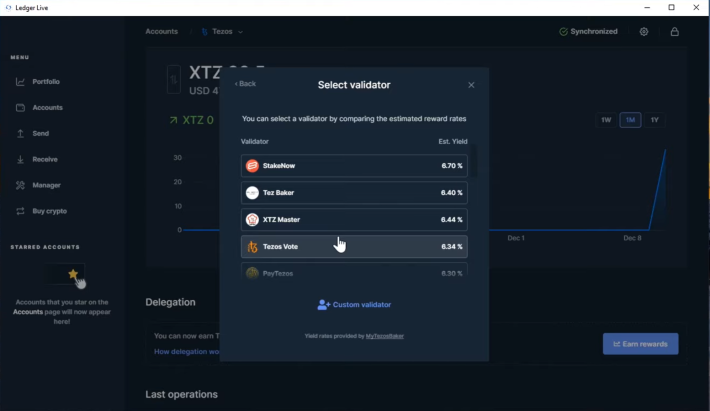Click the Tezos Vote logo icon

252,247
